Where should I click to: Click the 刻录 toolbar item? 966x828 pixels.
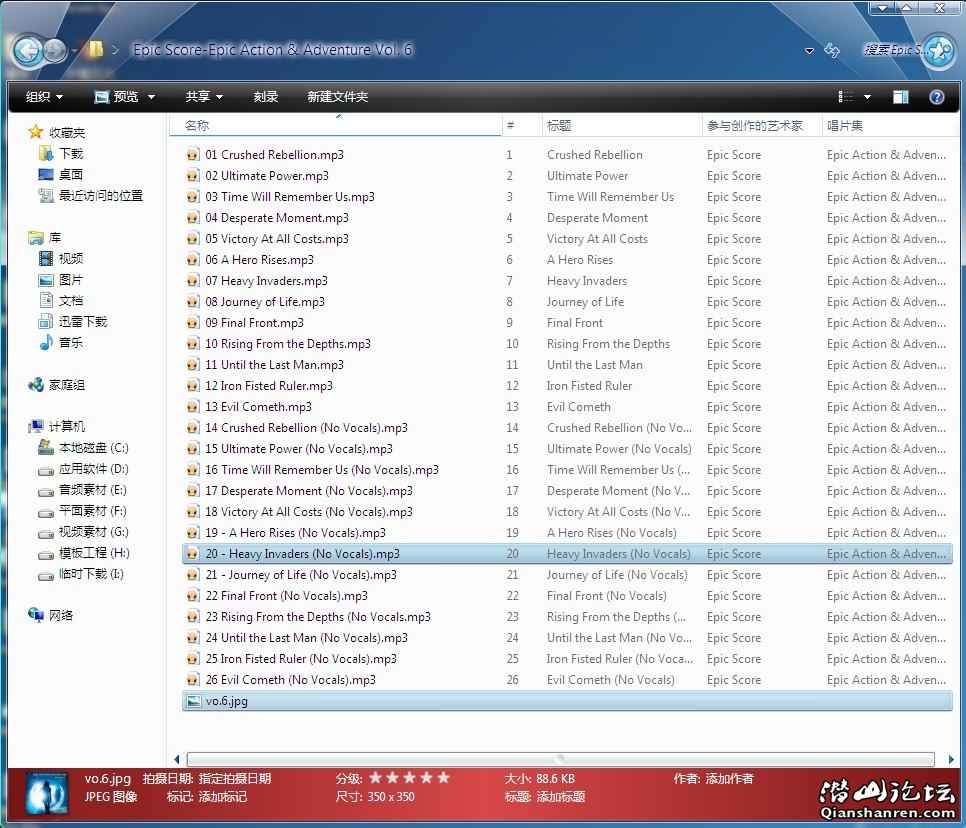pyautogui.click(x=266, y=97)
